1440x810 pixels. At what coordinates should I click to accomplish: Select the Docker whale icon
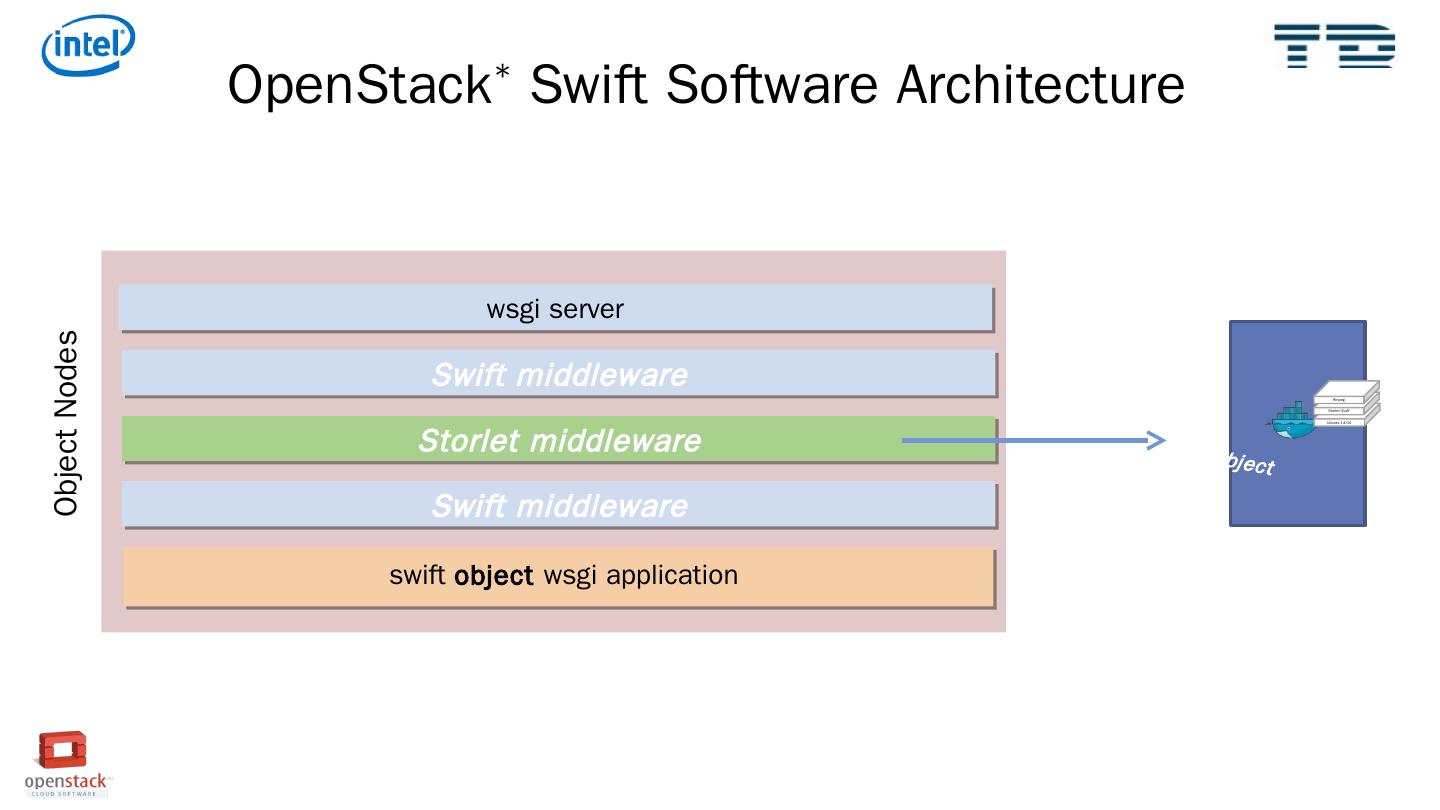(x=1293, y=421)
